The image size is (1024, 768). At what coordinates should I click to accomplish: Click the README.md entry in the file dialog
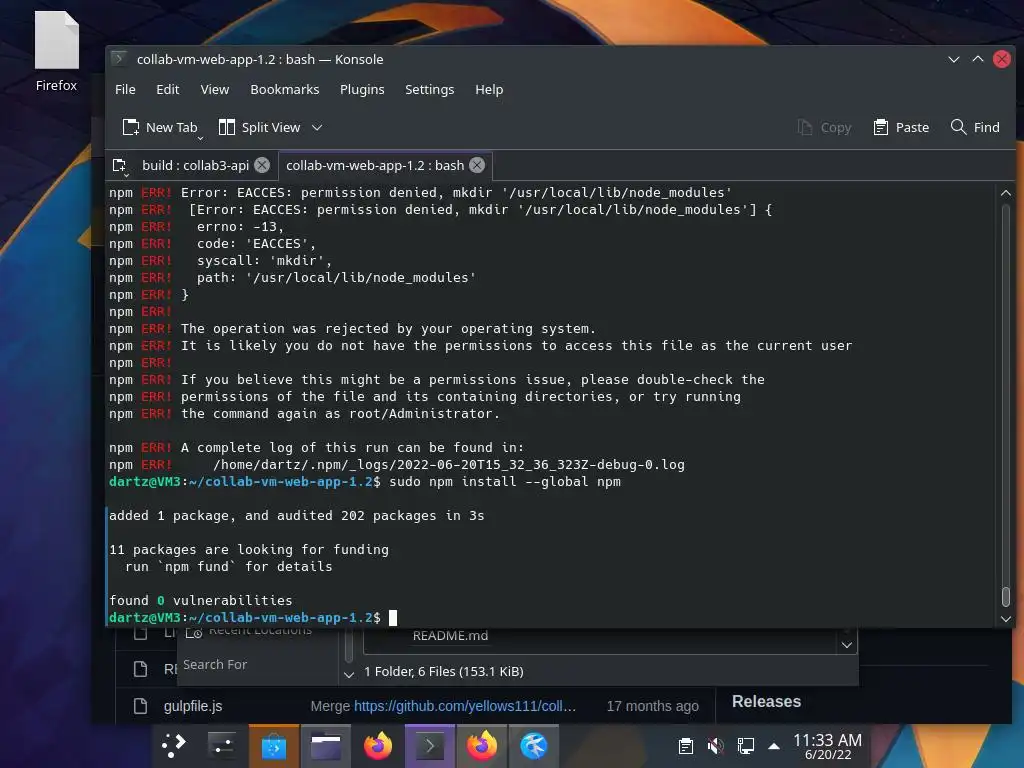(450, 635)
